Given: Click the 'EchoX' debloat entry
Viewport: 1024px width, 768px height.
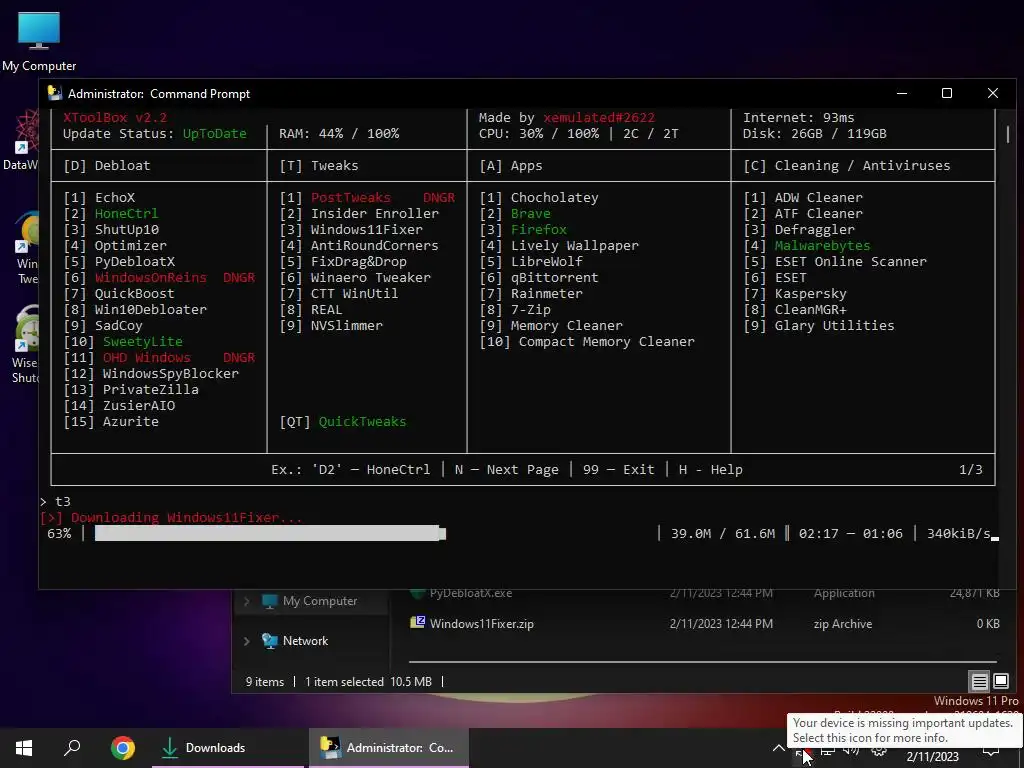Looking at the screenshot, I should (x=115, y=197).
